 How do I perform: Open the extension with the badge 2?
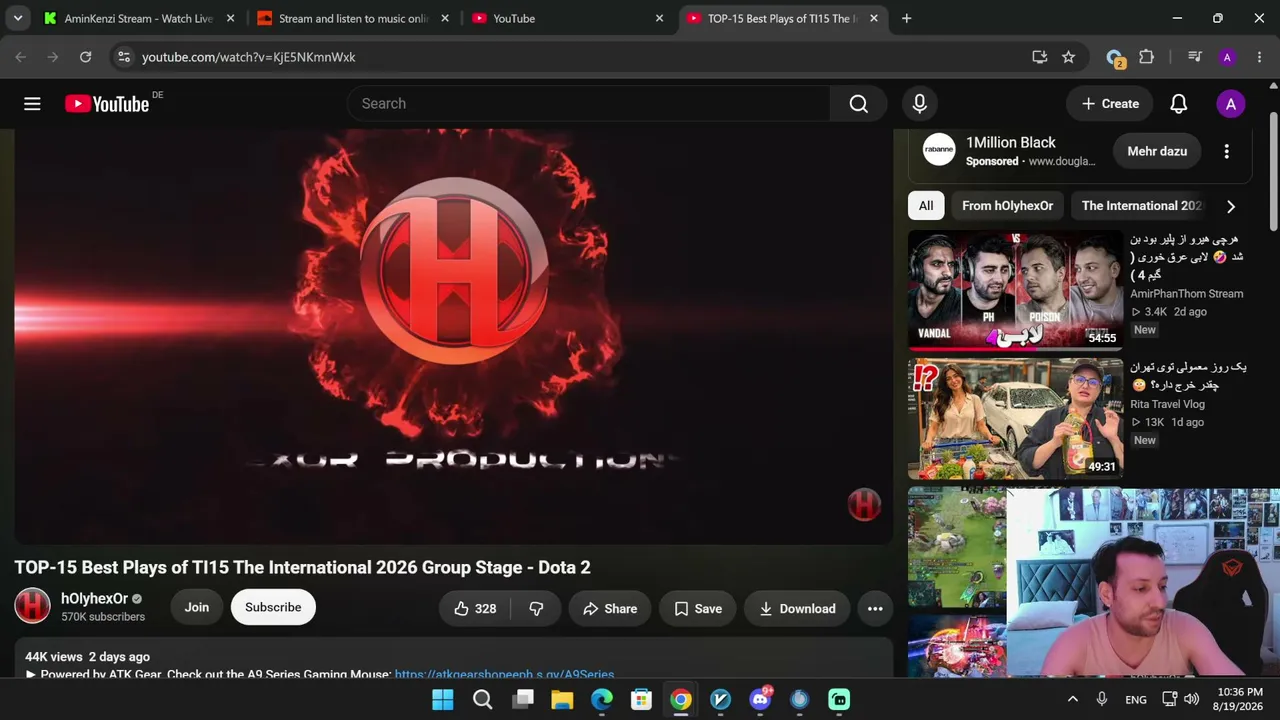pos(1115,58)
